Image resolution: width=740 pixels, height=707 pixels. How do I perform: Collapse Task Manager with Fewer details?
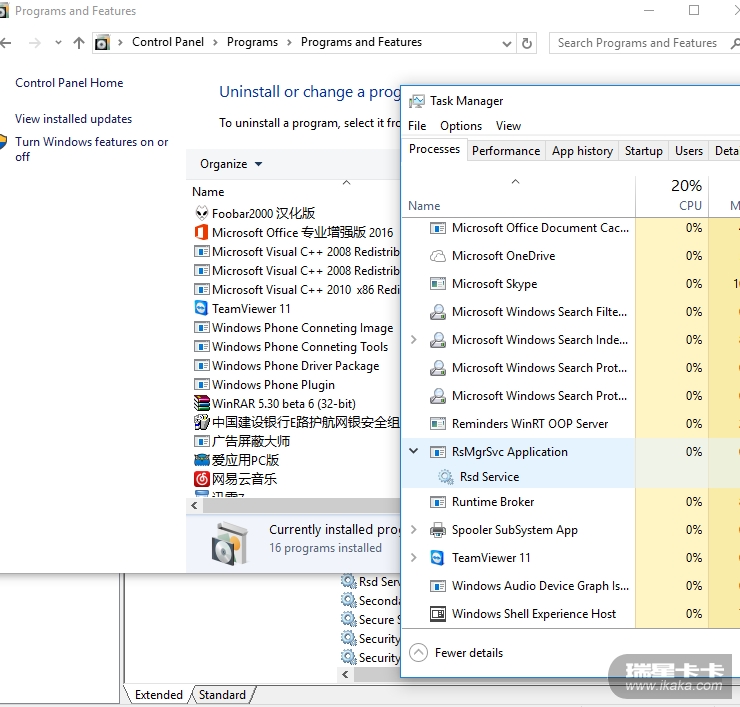click(x=456, y=653)
